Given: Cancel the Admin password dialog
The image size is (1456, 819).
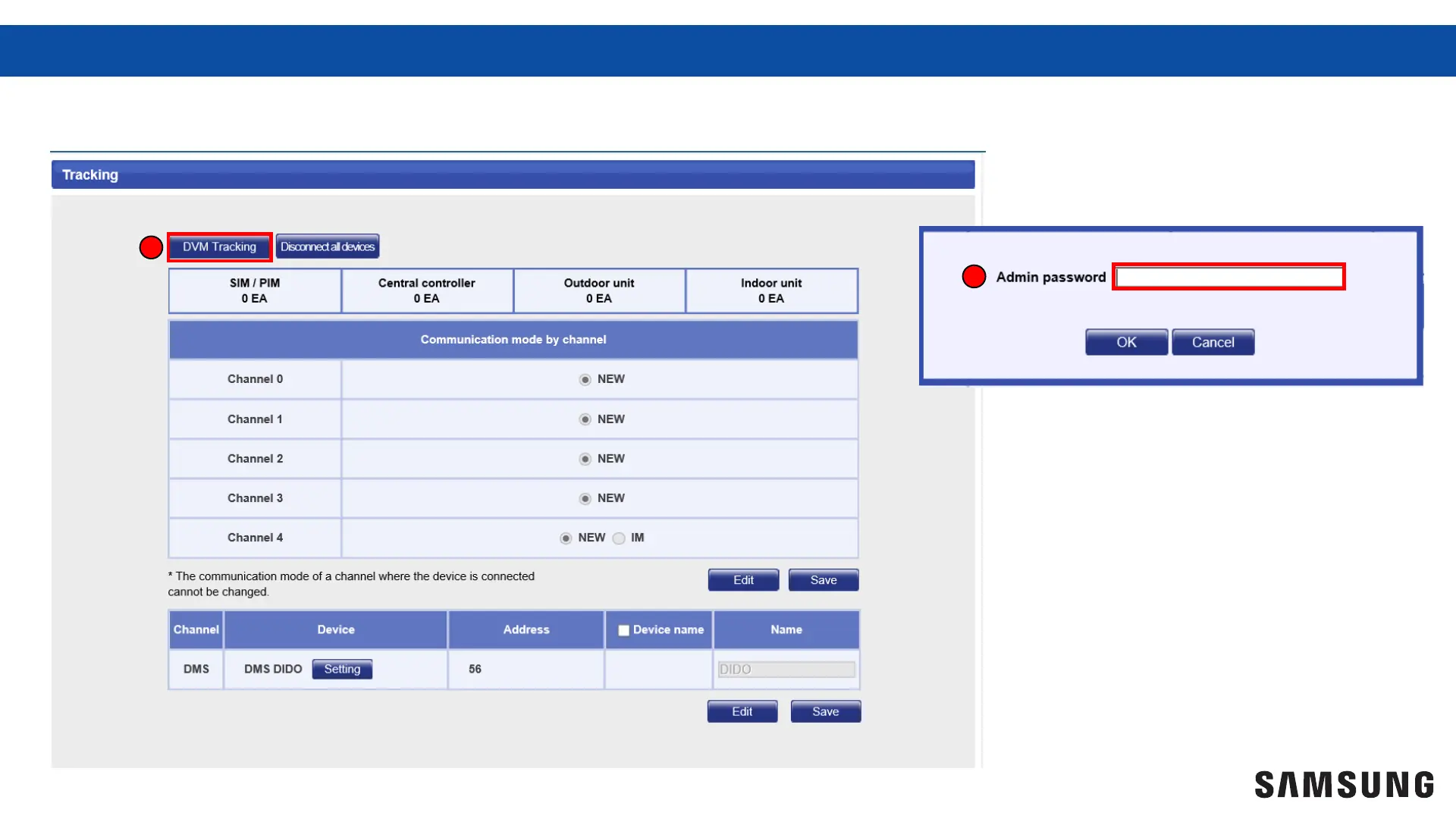Looking at the screenshot, I should [x=1213, y=342].
